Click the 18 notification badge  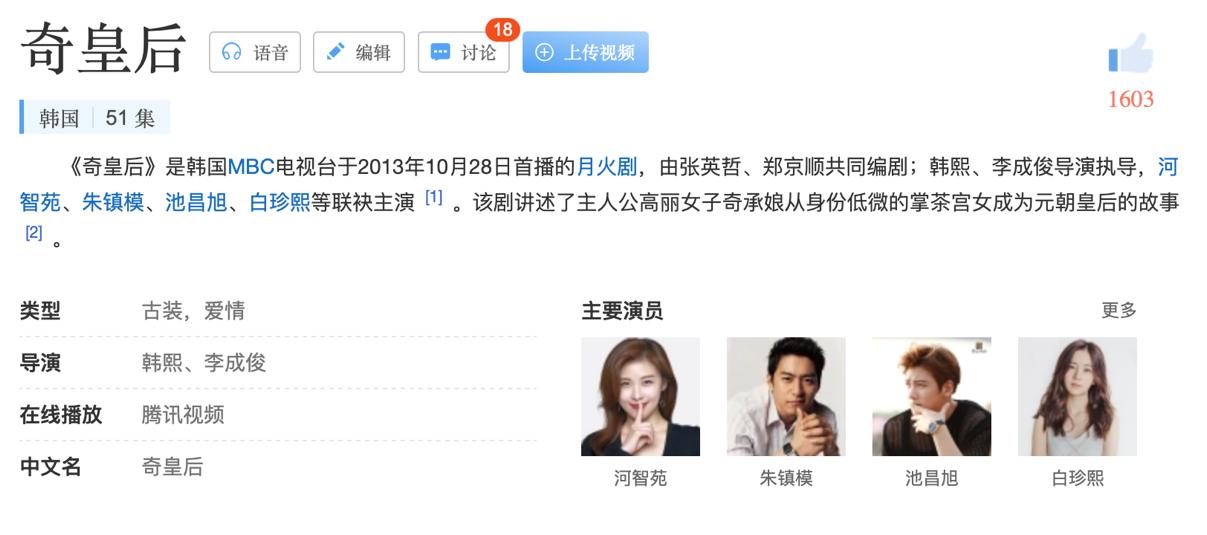click(x=502, y=30)
